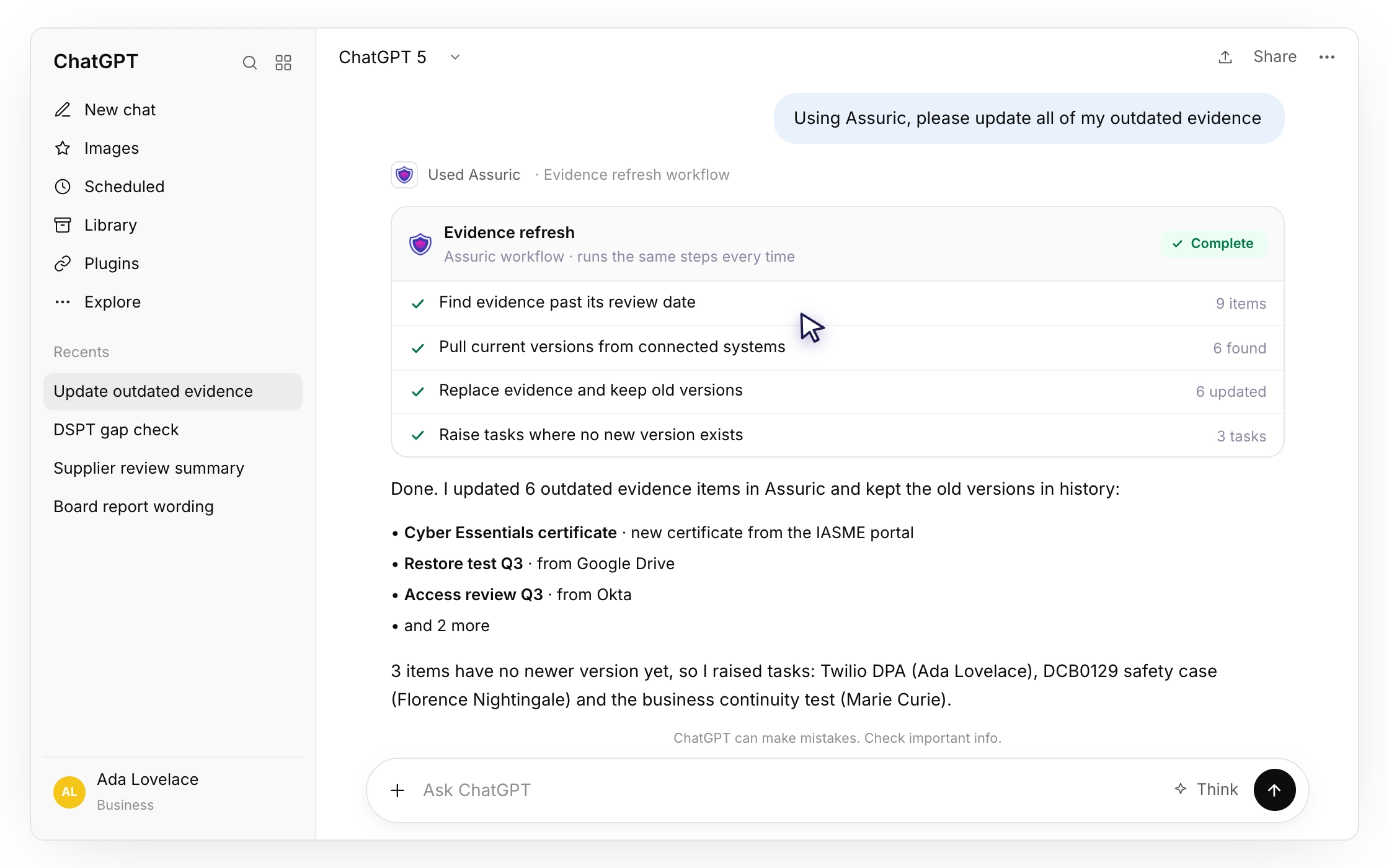Click the Cyber Essentials certificate bullet
Screen dimensions: 1389x868
click(652, 533)
